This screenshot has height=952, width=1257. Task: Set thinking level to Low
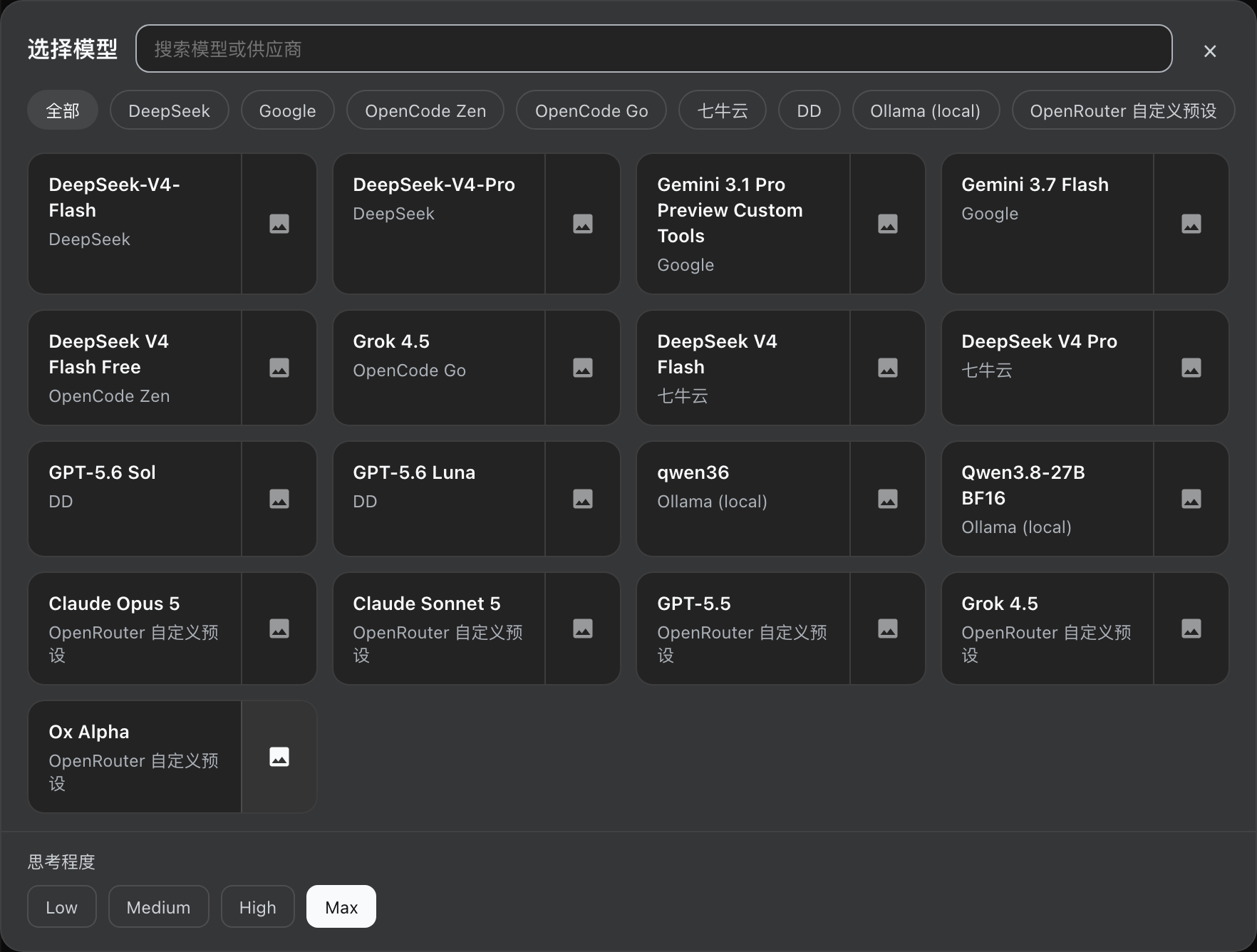tap(62, 906)
